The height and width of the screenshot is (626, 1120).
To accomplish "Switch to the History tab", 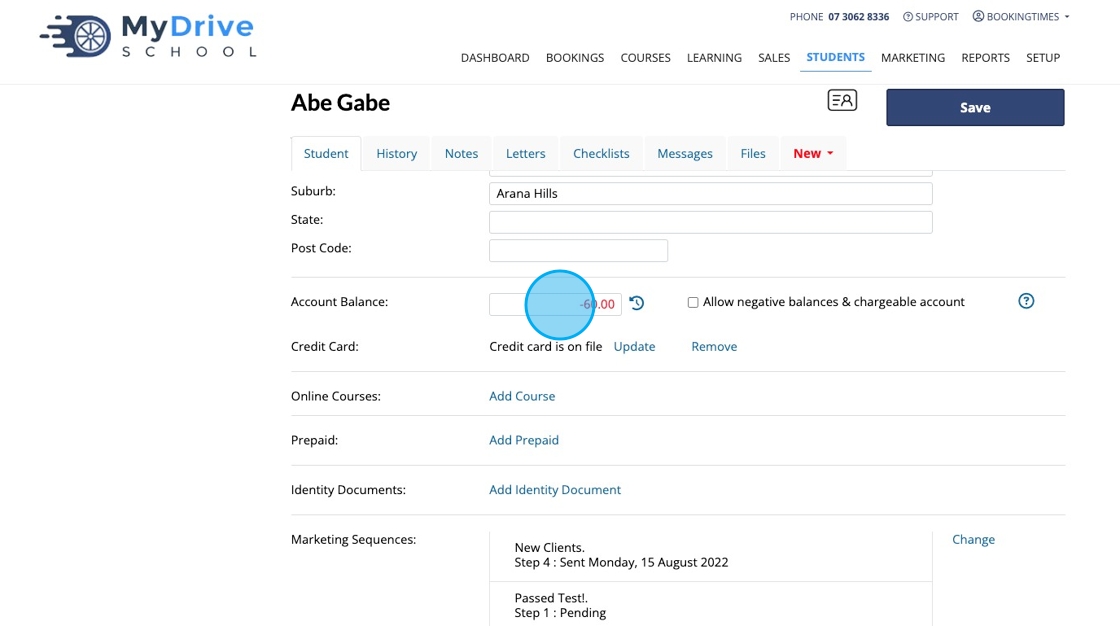I will pyautogui.click(x=396, y=153).
